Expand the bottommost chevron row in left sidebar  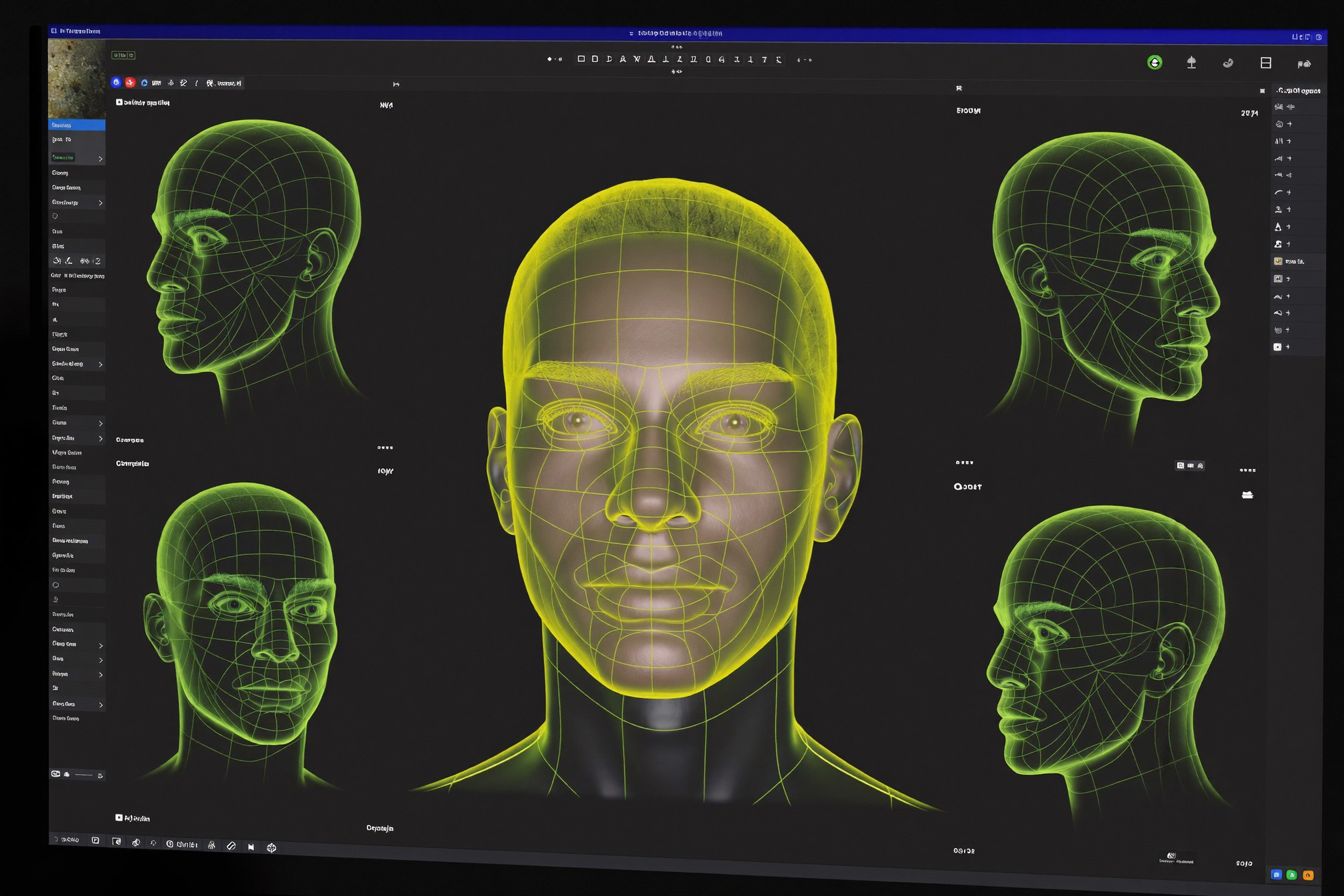click(101, 705)
